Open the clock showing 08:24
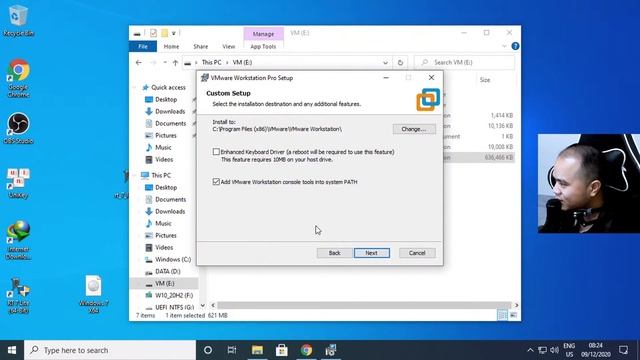Viewport: 640px width, 360px height. 596,350
